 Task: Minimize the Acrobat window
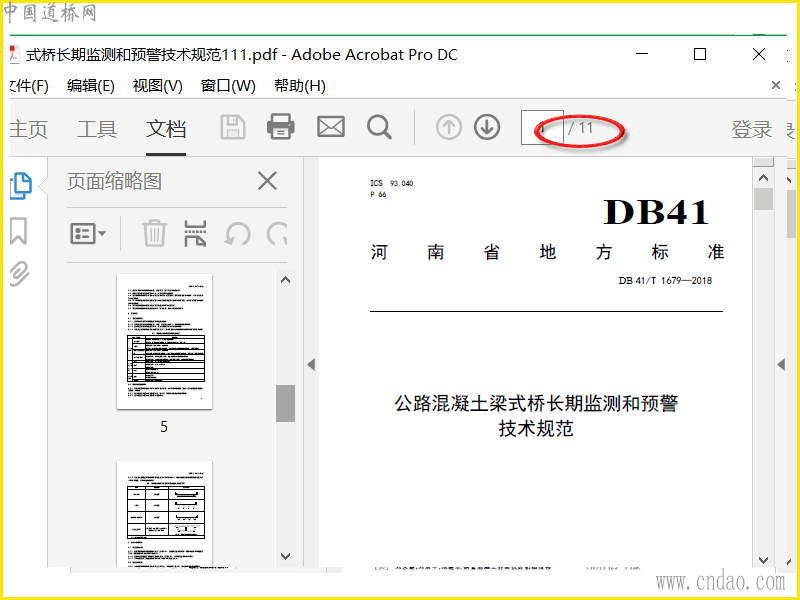[642, 54]
